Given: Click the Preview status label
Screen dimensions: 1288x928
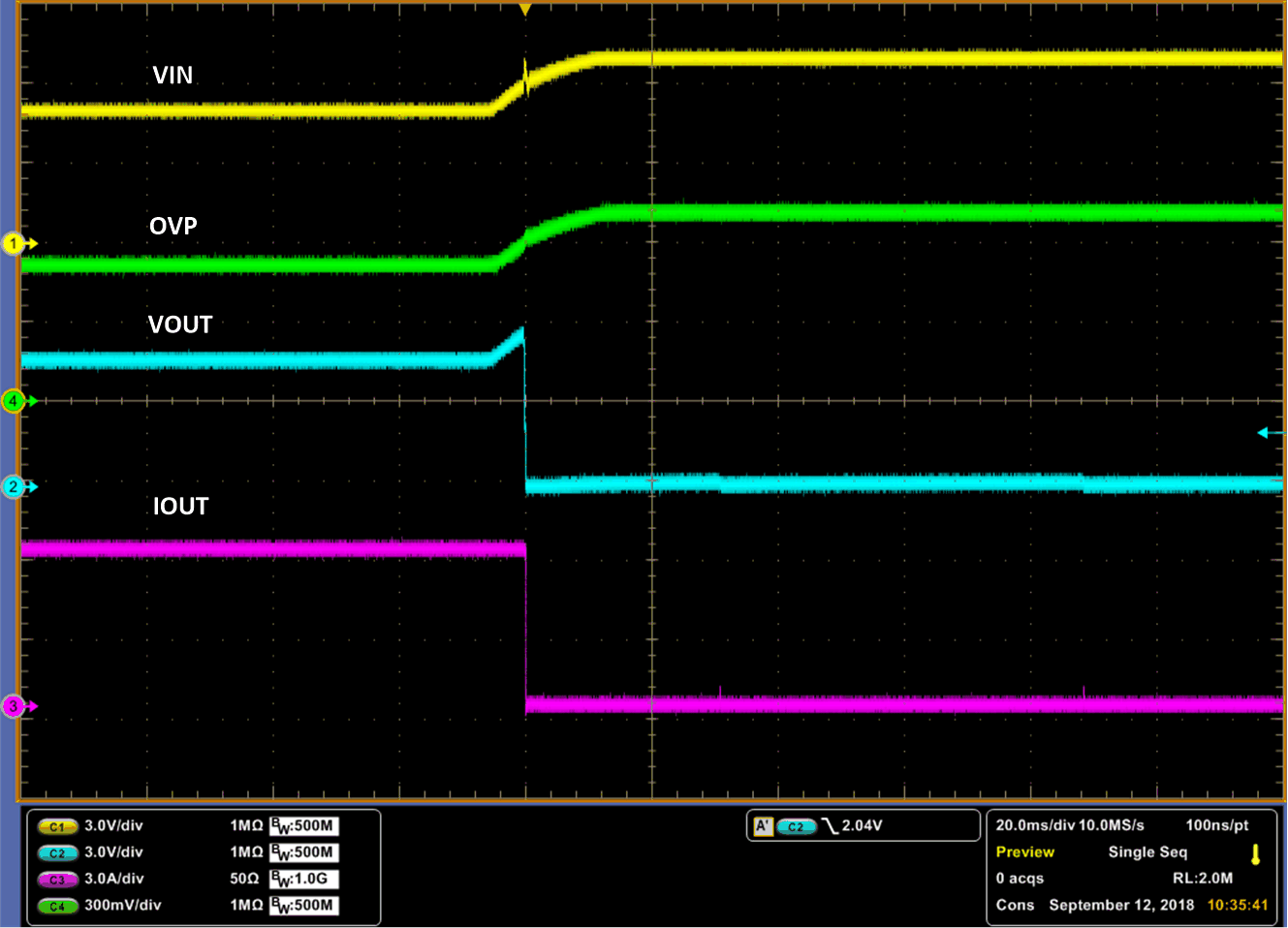Looking at the screenshot, I should point(1024,851).
